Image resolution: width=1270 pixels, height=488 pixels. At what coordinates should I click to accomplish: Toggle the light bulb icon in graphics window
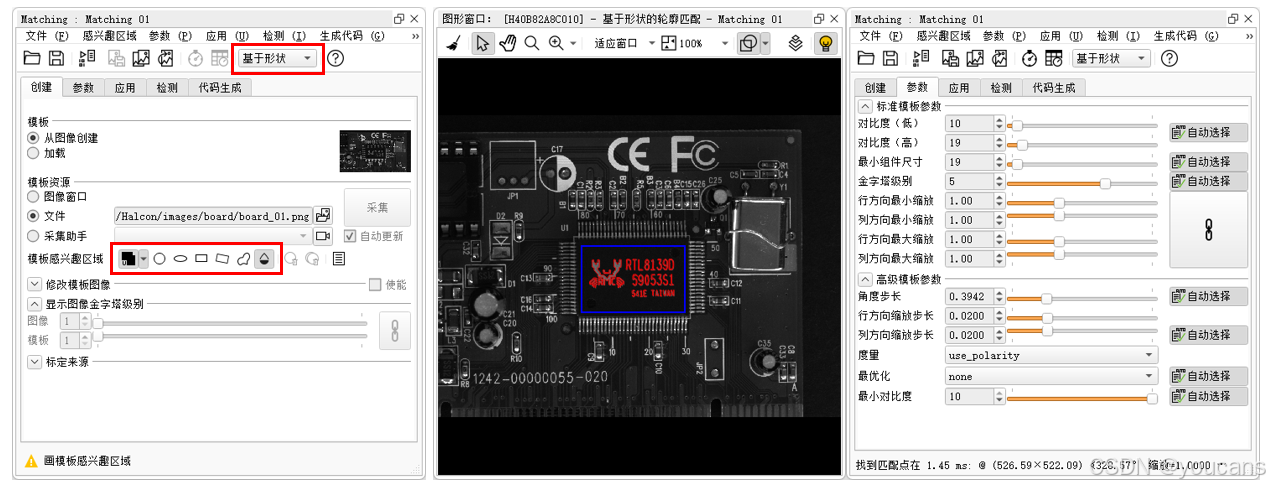(x=825, y=43)
